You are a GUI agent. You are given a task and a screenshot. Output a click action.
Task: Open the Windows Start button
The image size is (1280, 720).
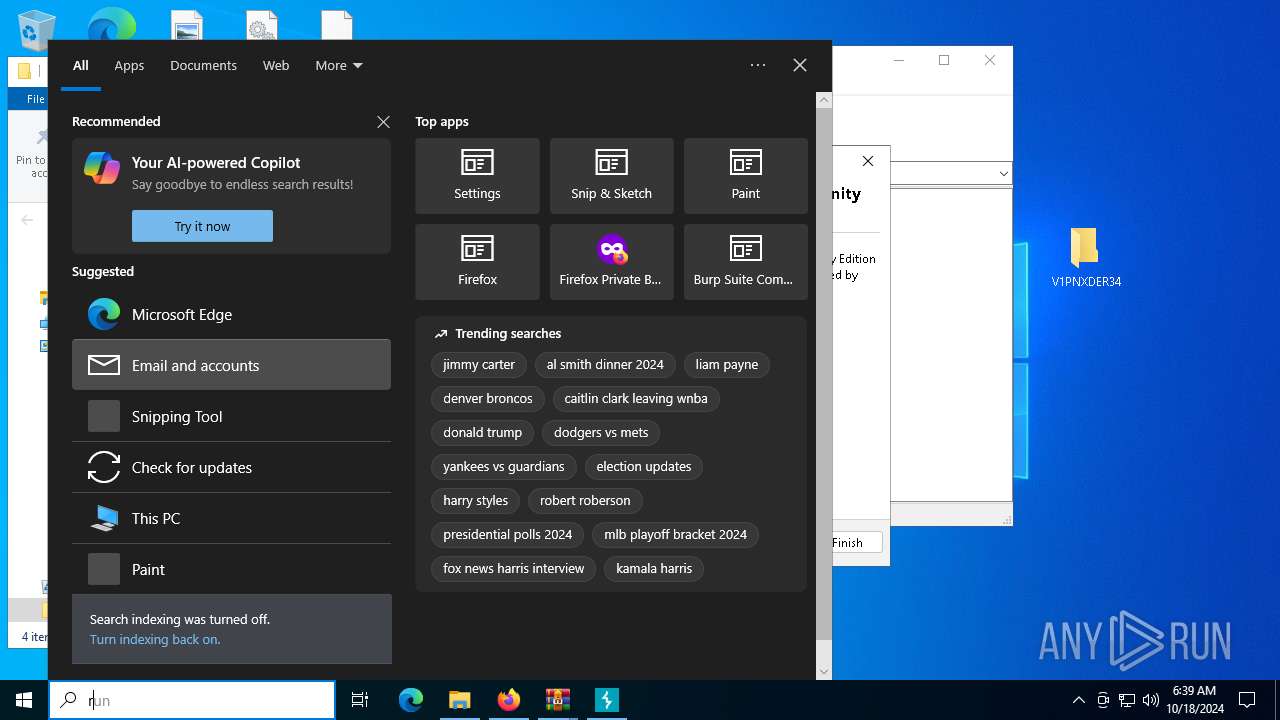click(24, 700)
